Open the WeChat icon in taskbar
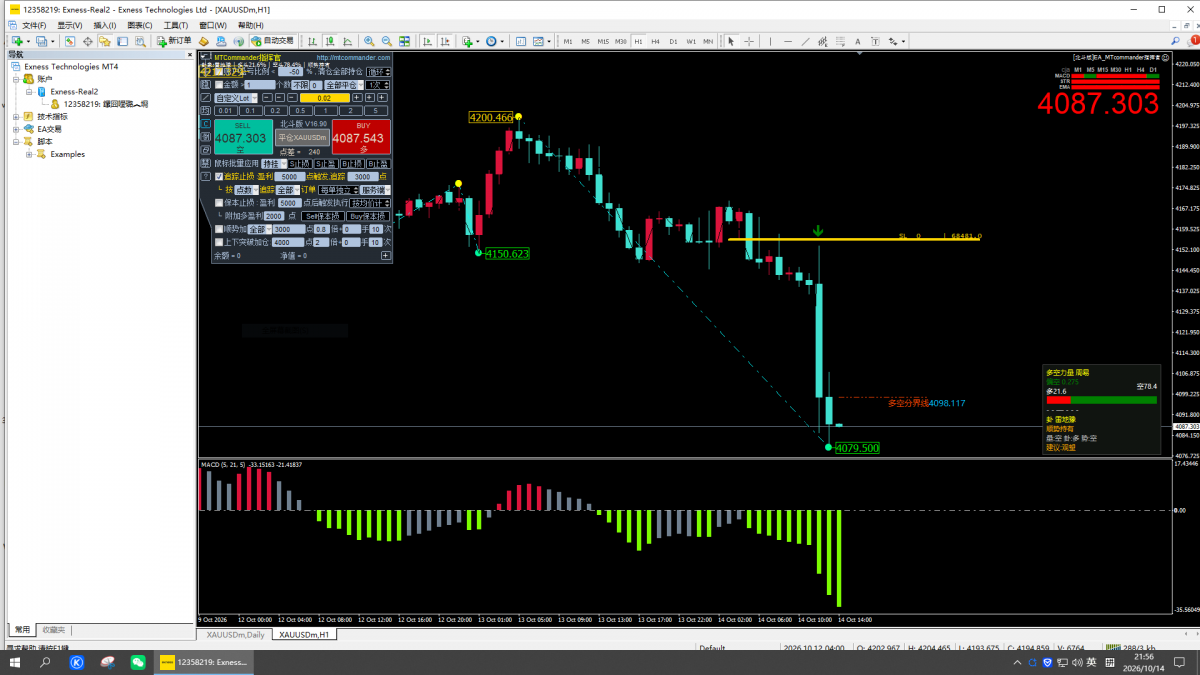Image resolution: width=1200 pixels, height=675 pixels. (x=138, y=662)
